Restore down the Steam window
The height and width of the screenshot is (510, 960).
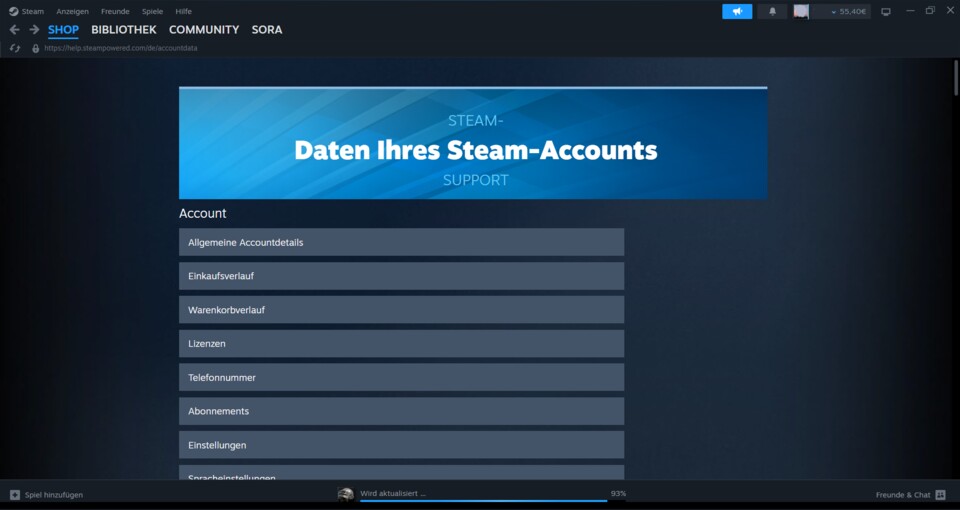pyautogui.click(x=930, y=10)
